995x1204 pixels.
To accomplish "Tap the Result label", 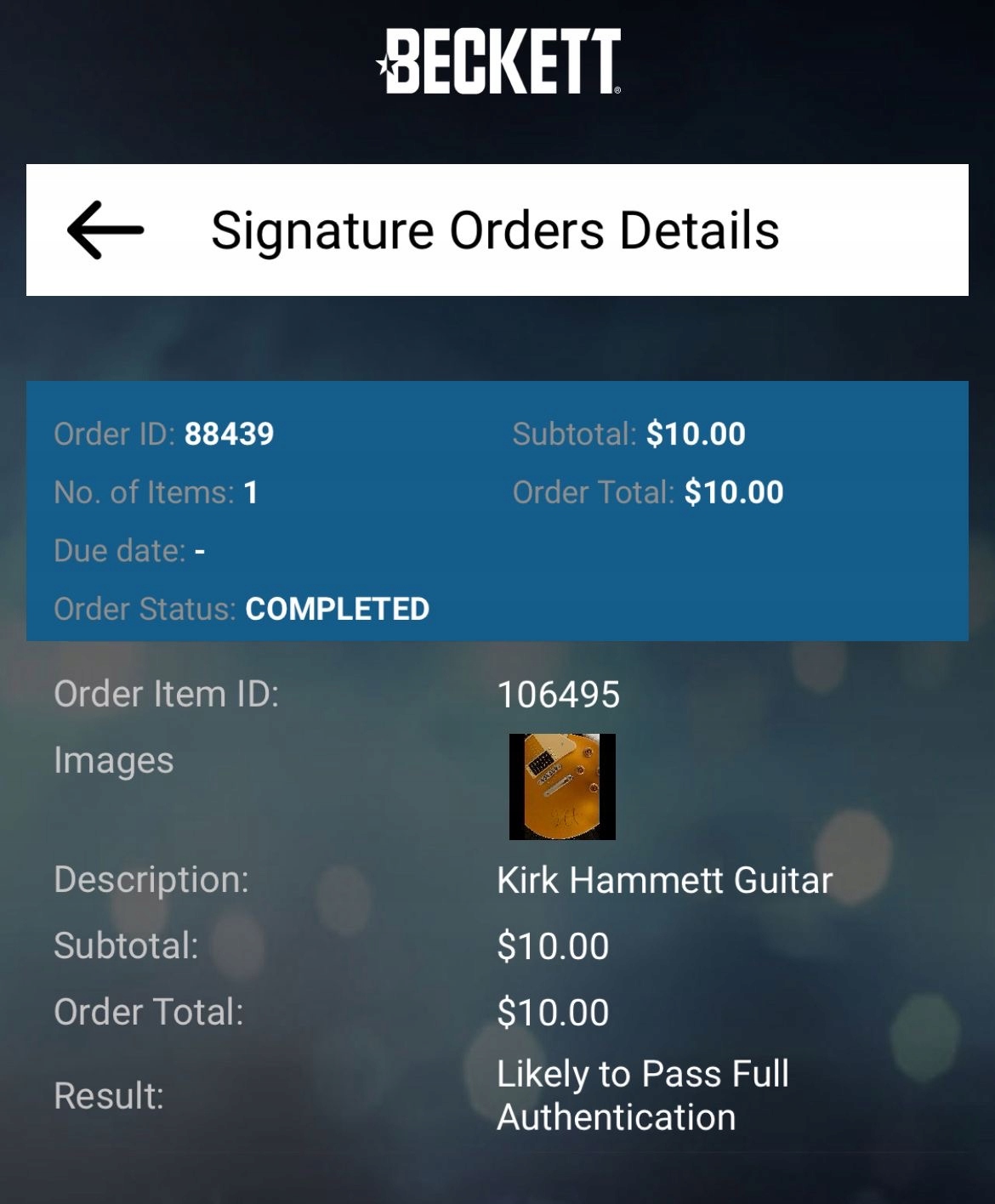I will [x=109, y=1096].
